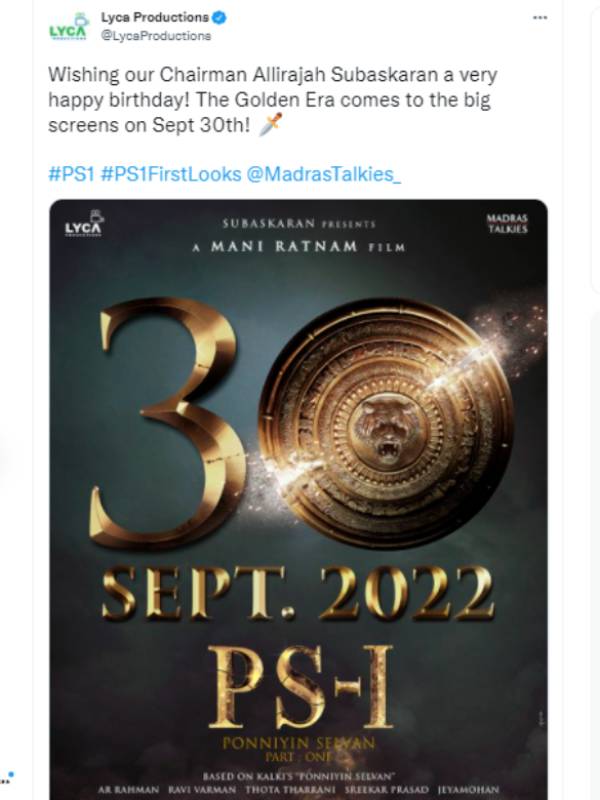This screenshot has width=600, height=800.
Task: Click the Lyca logo on the poster
Action: click(84, 226)
